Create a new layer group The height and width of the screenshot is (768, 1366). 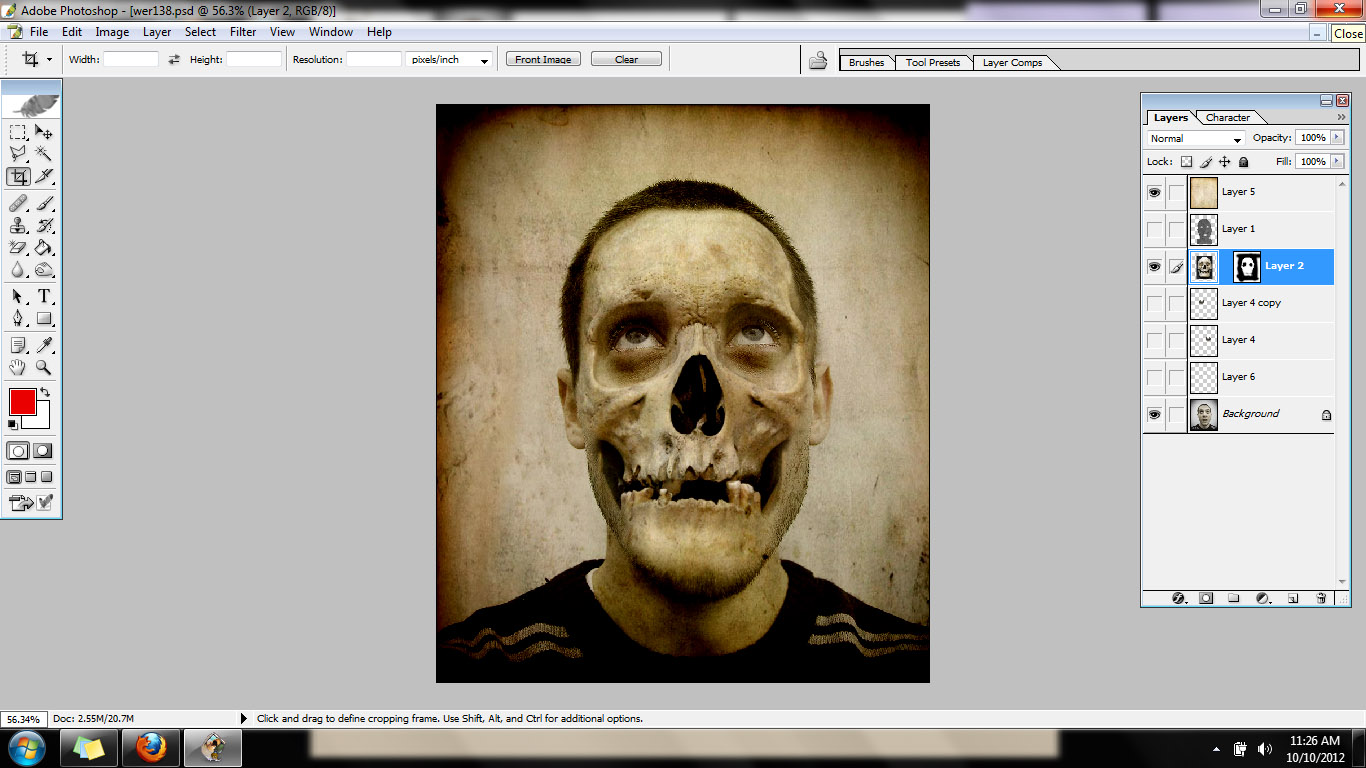pyautogui.click(x=1234, y=598)
